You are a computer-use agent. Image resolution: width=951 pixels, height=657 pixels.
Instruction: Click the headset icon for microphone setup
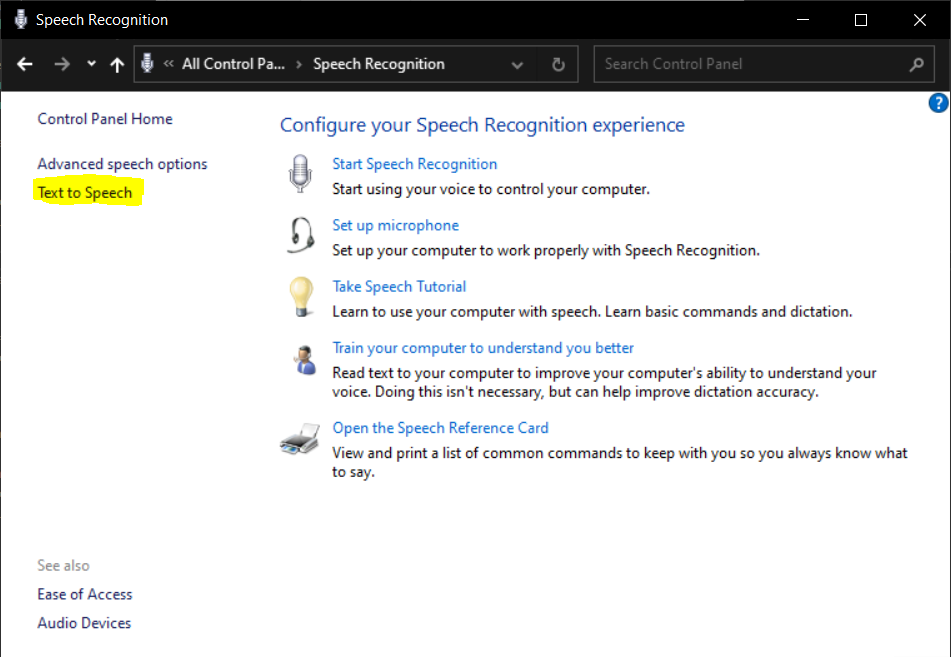300,236
